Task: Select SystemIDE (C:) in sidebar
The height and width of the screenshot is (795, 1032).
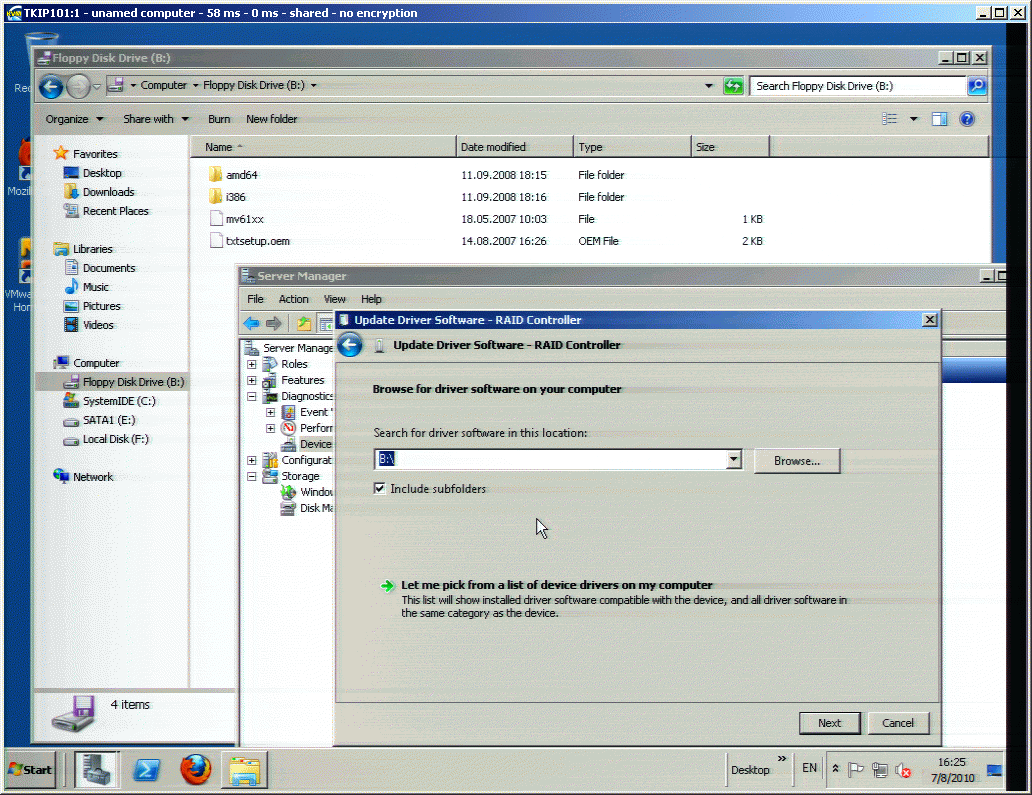Action: [119, 401]
